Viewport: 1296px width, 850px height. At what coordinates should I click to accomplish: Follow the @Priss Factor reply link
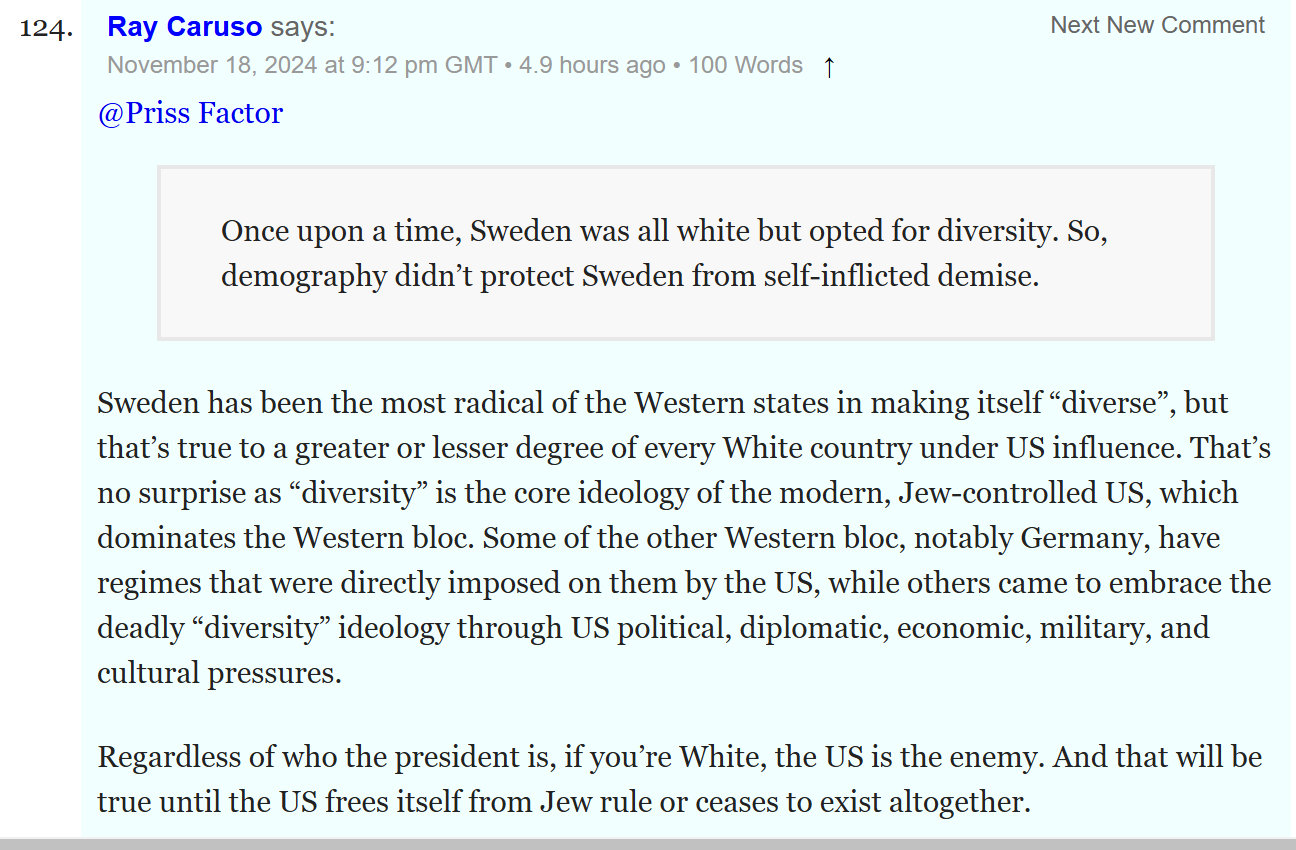pos(190,113)
